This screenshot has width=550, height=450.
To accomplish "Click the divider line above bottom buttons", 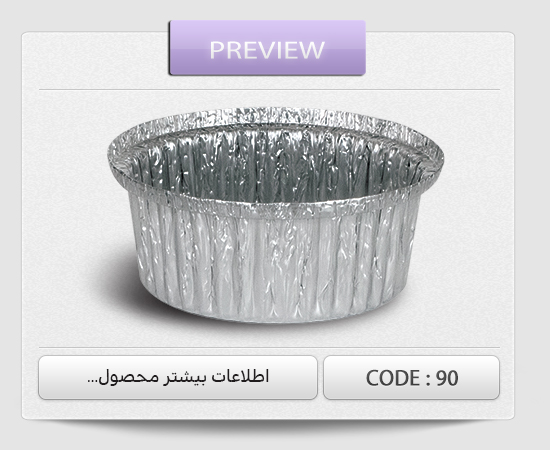I will click(269, 348).
